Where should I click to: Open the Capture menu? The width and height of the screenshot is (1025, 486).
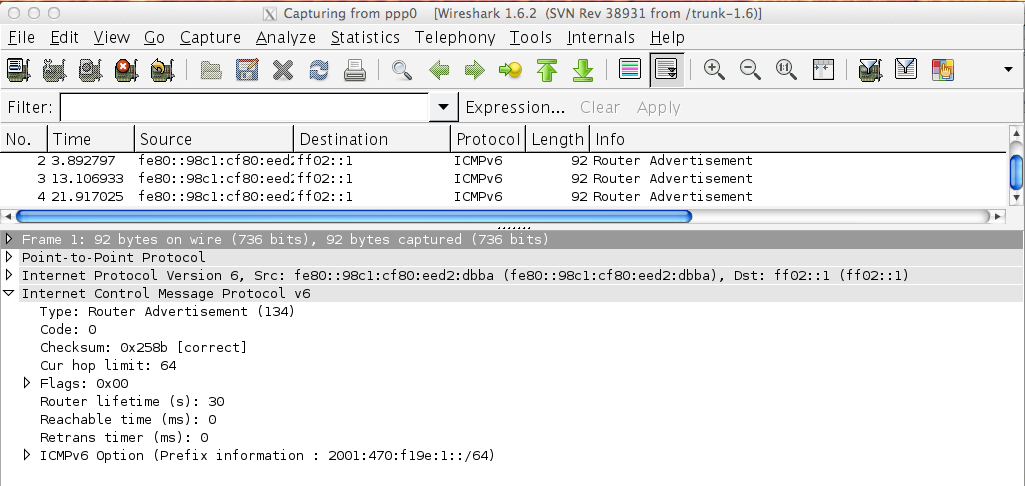(x=210, y=37)
